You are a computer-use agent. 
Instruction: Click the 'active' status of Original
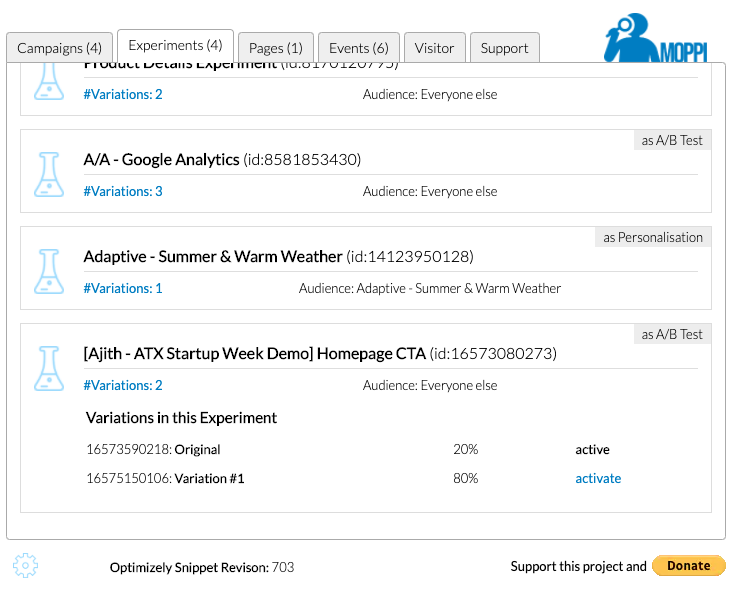[x=593, y=450]
